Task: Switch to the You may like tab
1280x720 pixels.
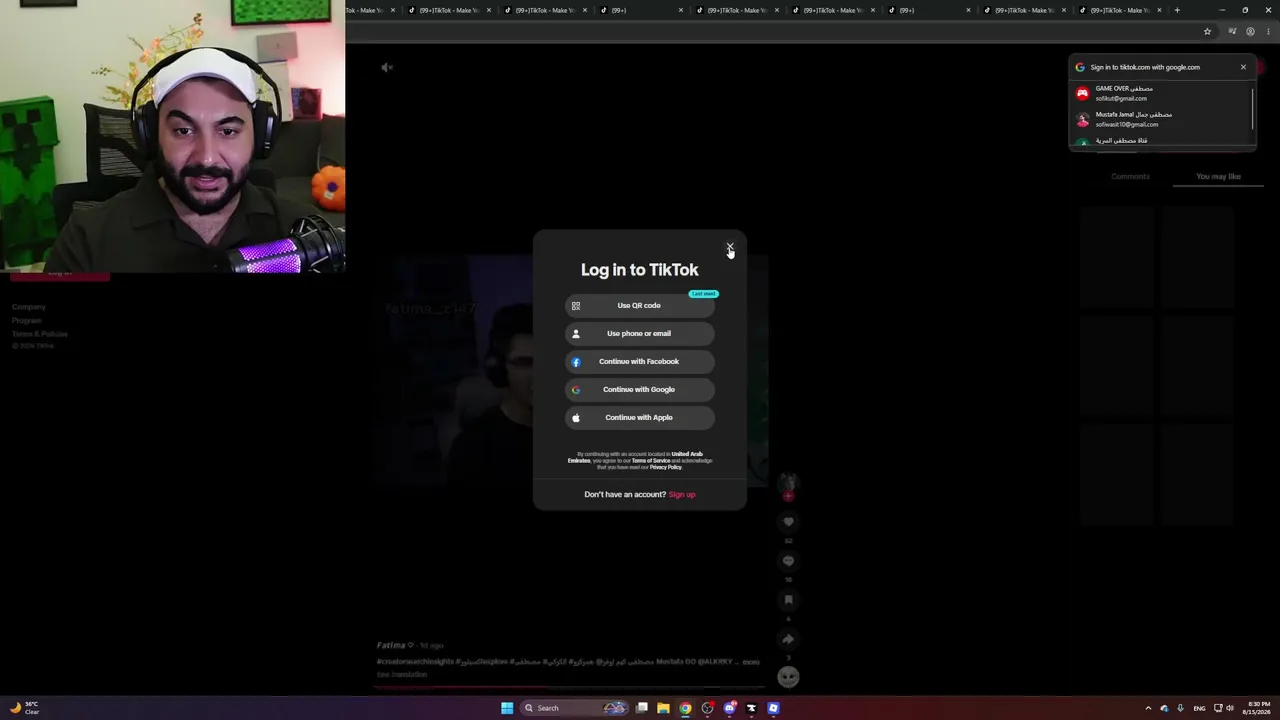Action: [x=1218, y=176]
